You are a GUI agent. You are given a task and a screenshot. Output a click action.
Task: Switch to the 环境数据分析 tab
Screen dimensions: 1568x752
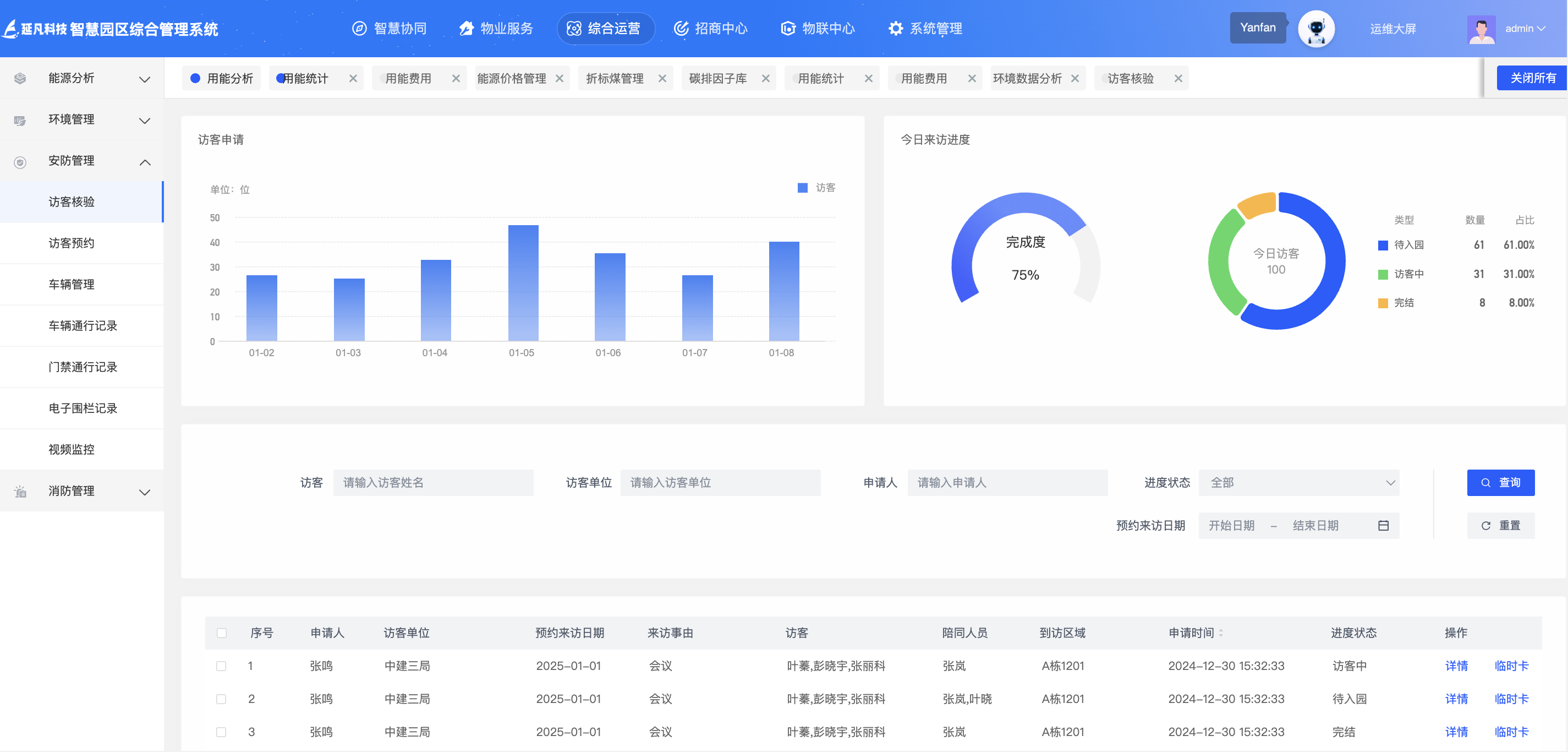coord(1027,79)
